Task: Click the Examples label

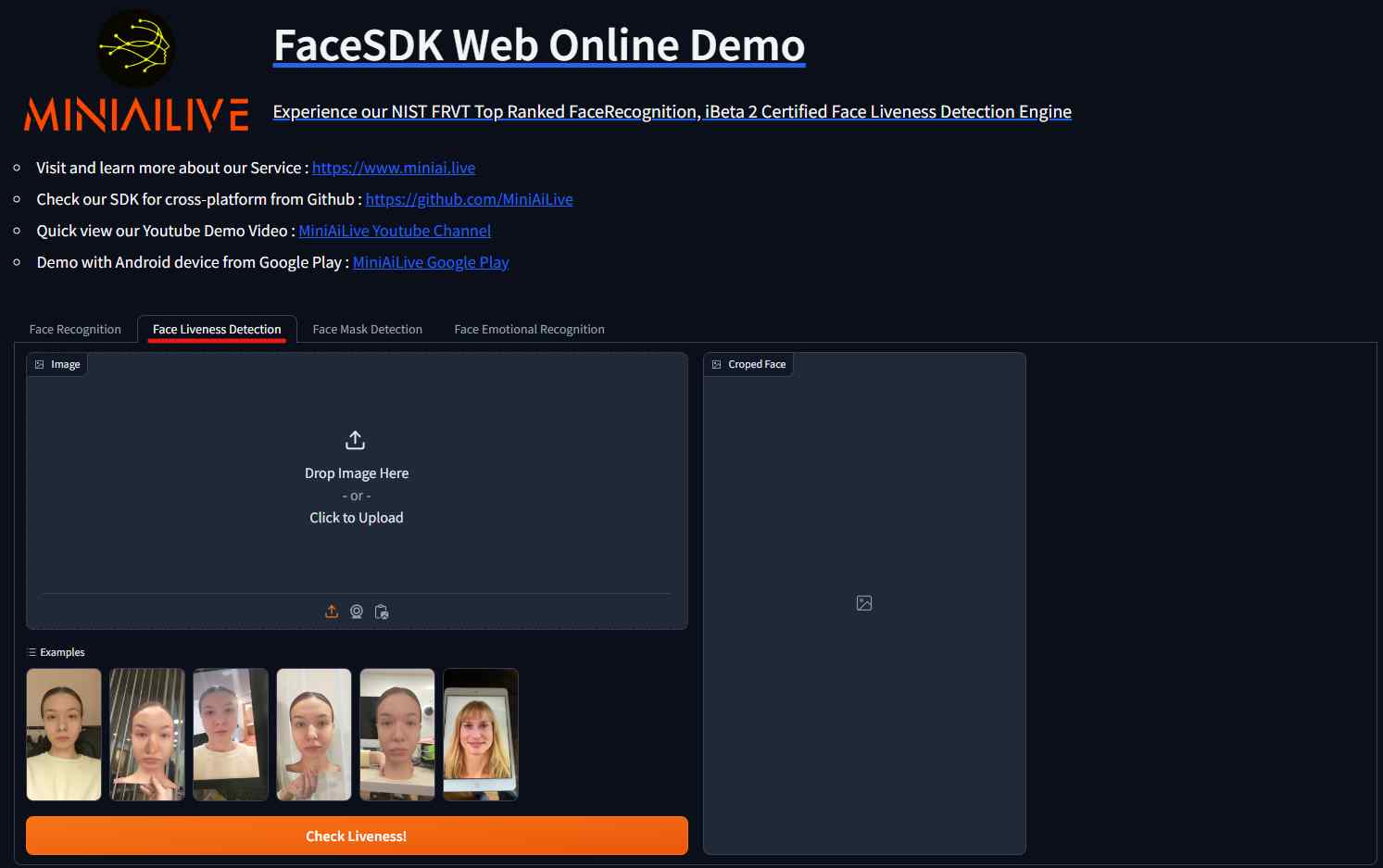Action: pos(57,653)
